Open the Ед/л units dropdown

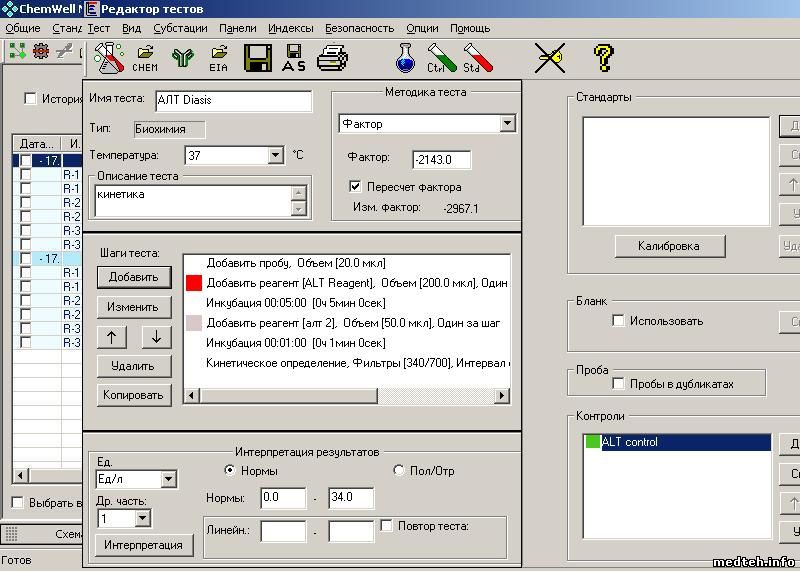168,480
